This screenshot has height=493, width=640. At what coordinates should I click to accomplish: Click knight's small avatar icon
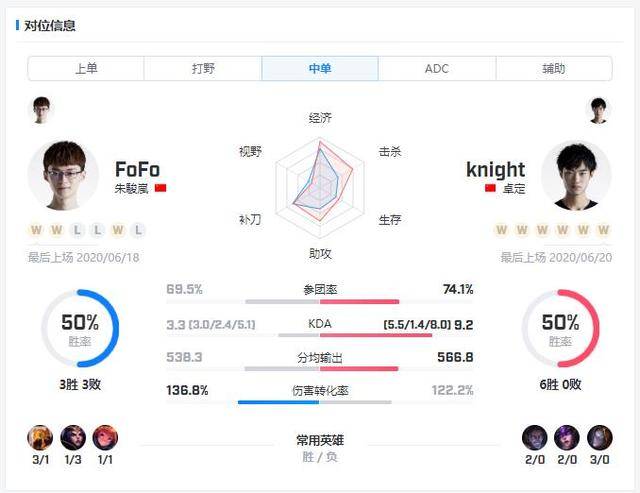pos(598,109)
